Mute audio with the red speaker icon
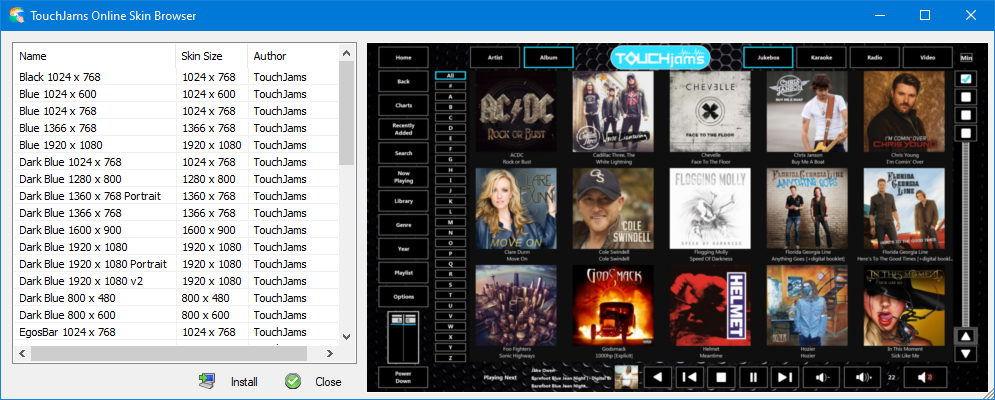 (925, 377)
